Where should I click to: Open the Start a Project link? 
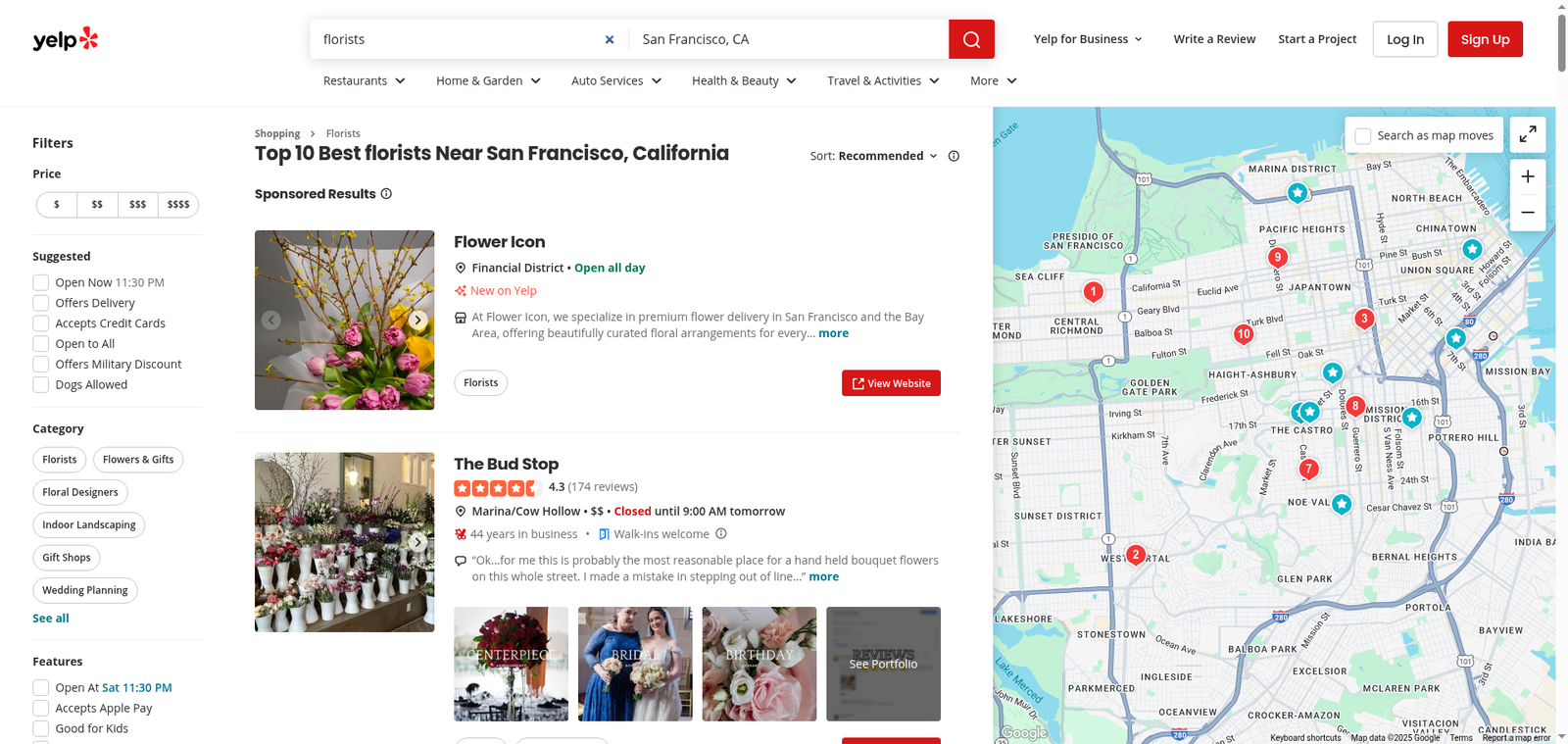click(x=1317, y=39)
